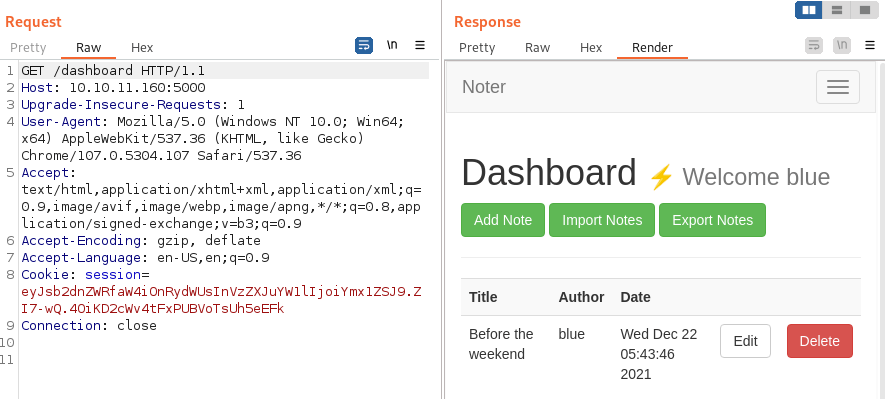This screenshot has width=885, height=399.
Task: Click the Connection: close header line
Action: click(89, 326)
